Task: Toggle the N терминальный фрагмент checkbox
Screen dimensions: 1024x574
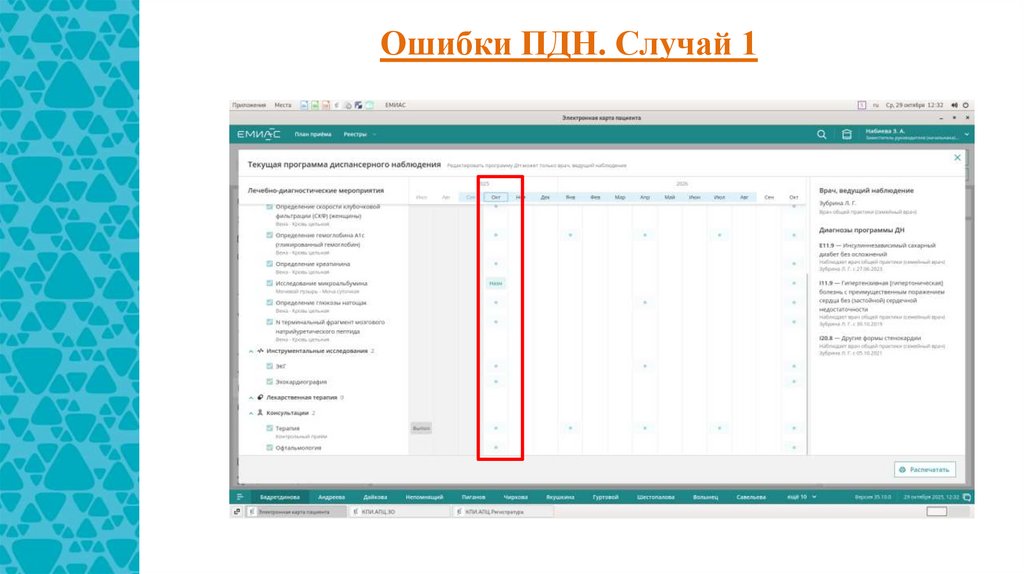Action: click(270, 322)
